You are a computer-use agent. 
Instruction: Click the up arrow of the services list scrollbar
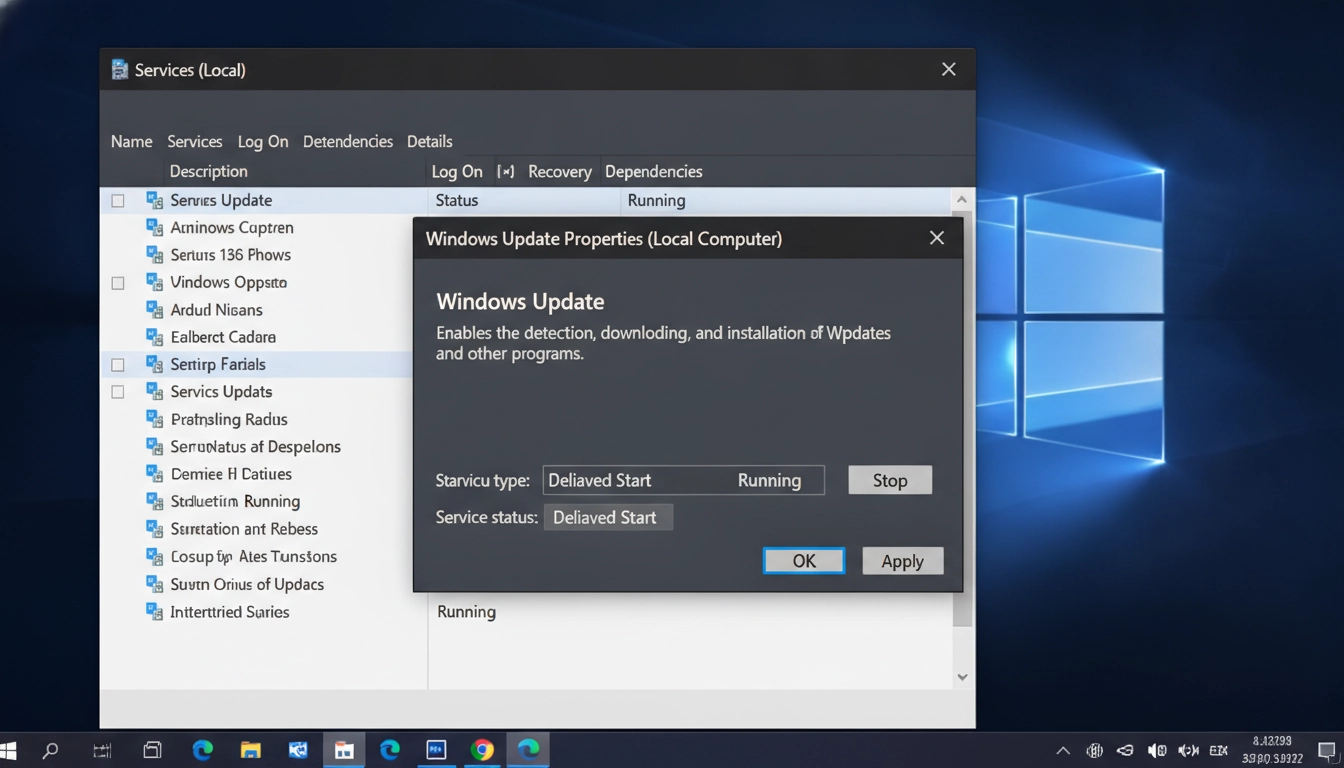pyautogui.click(x=962, y=200)
